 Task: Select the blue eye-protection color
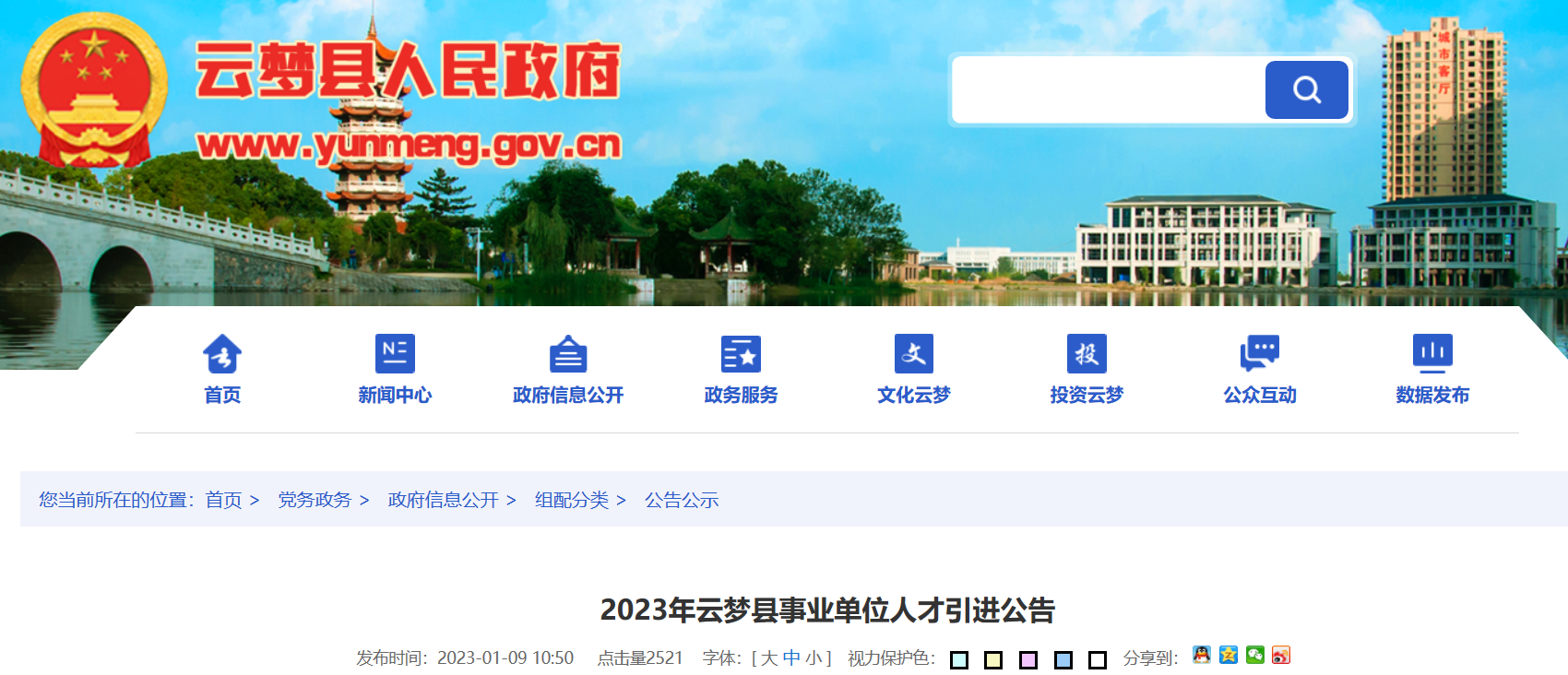point(1063,660)
